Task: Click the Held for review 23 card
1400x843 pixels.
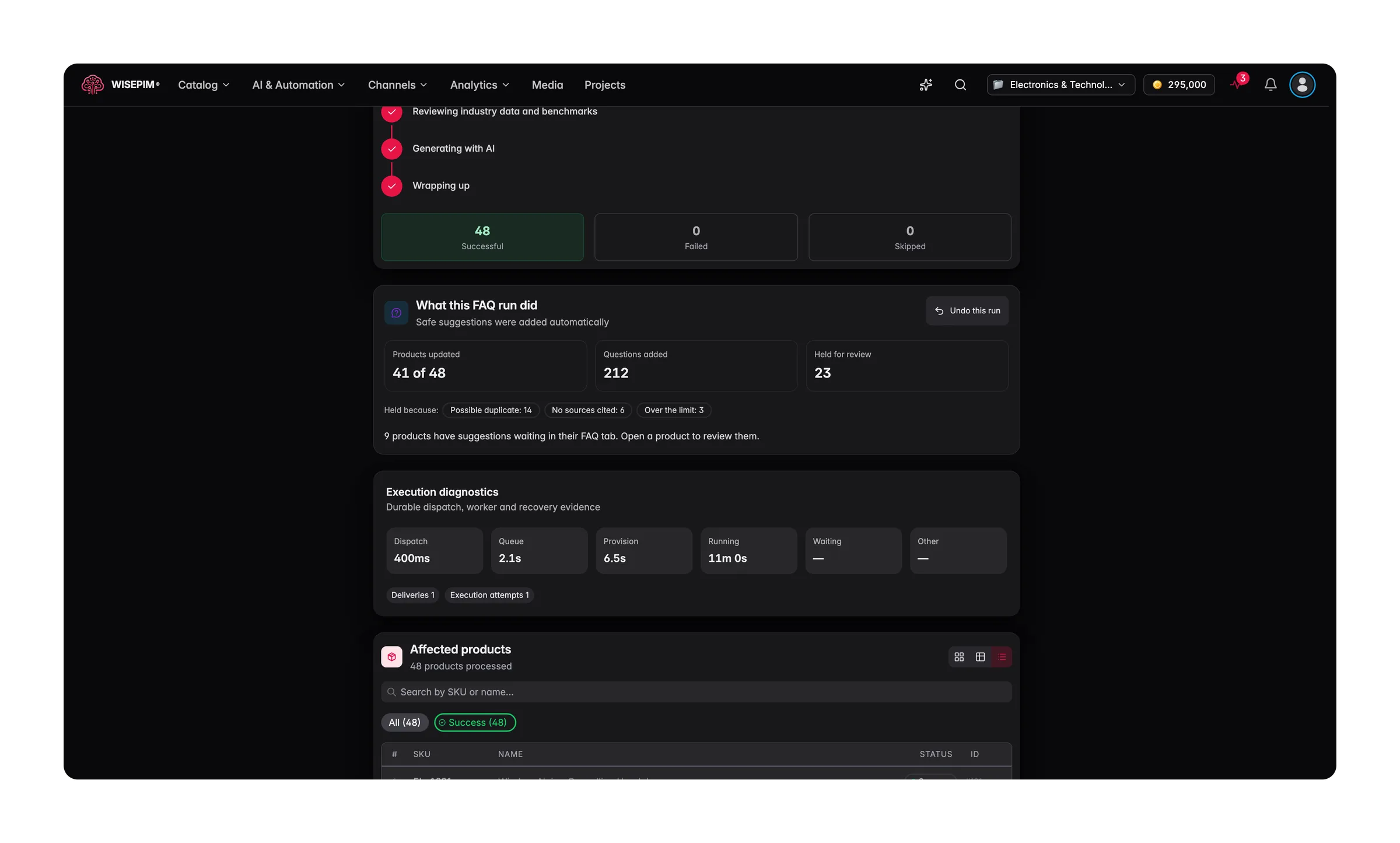Action: [907, 366]
